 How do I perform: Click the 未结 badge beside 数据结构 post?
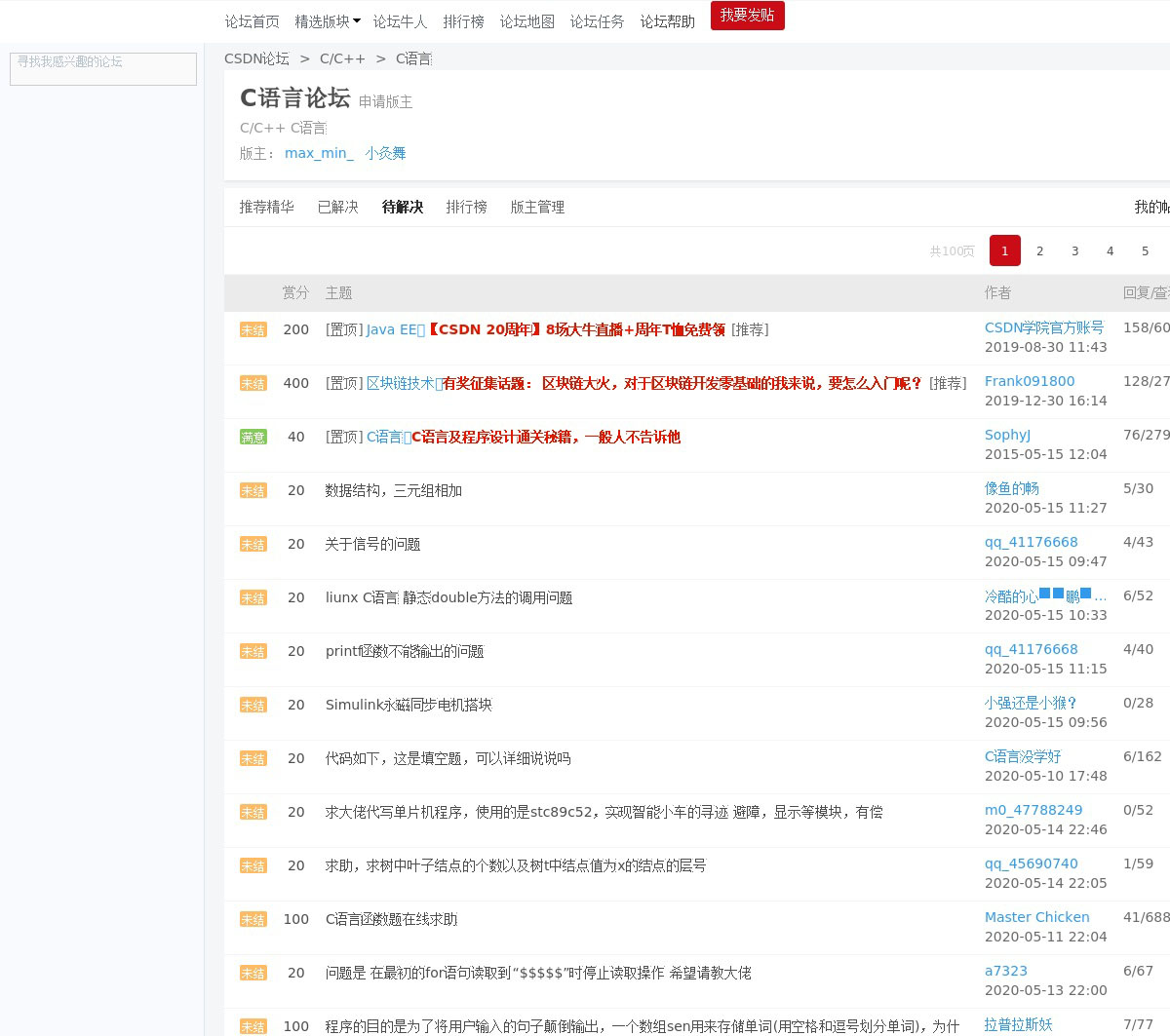coord(253,491)
